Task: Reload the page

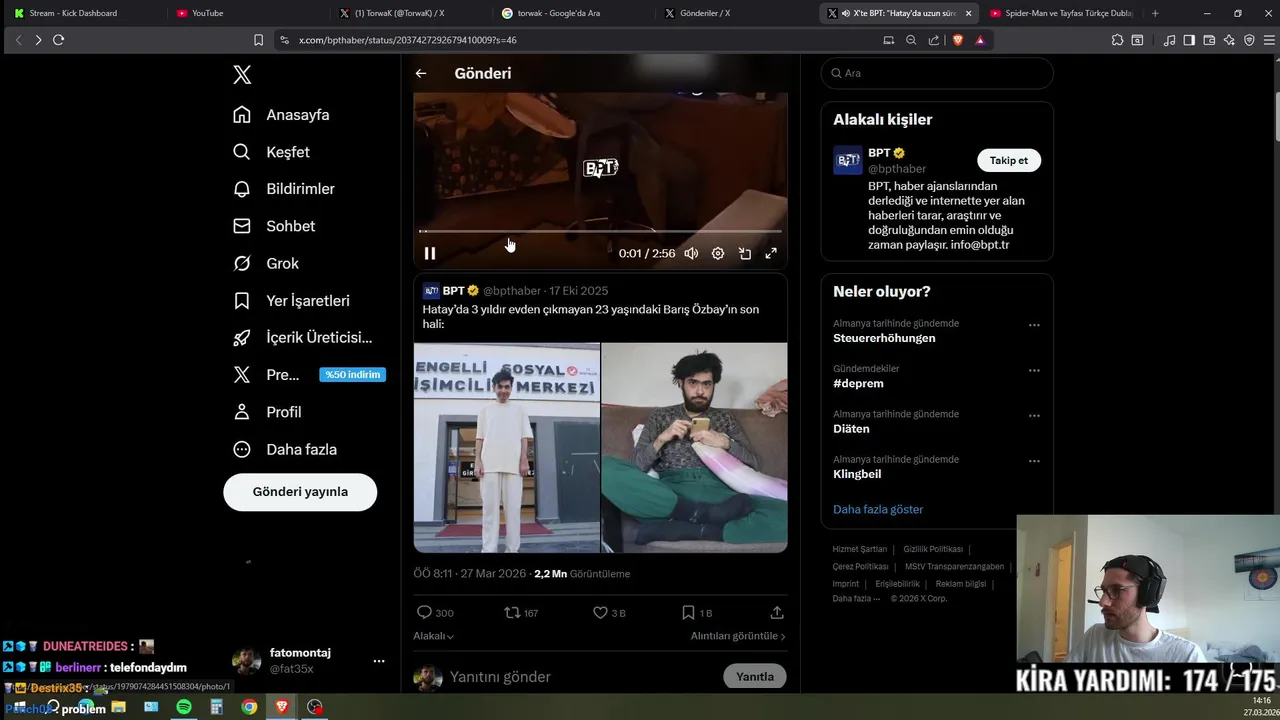Action: coord(58,40)
